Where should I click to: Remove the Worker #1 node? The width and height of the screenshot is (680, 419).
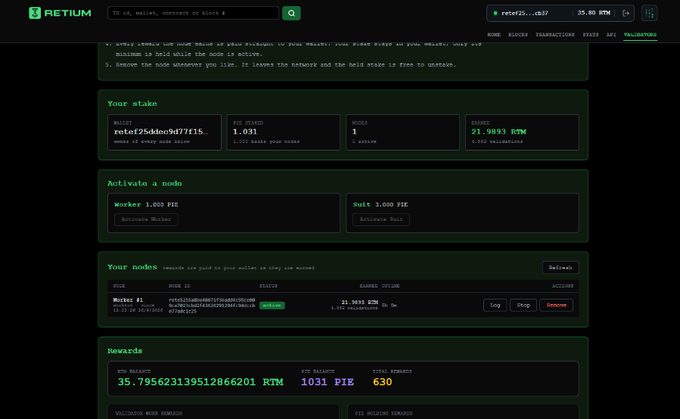click(x=556, y=305)
